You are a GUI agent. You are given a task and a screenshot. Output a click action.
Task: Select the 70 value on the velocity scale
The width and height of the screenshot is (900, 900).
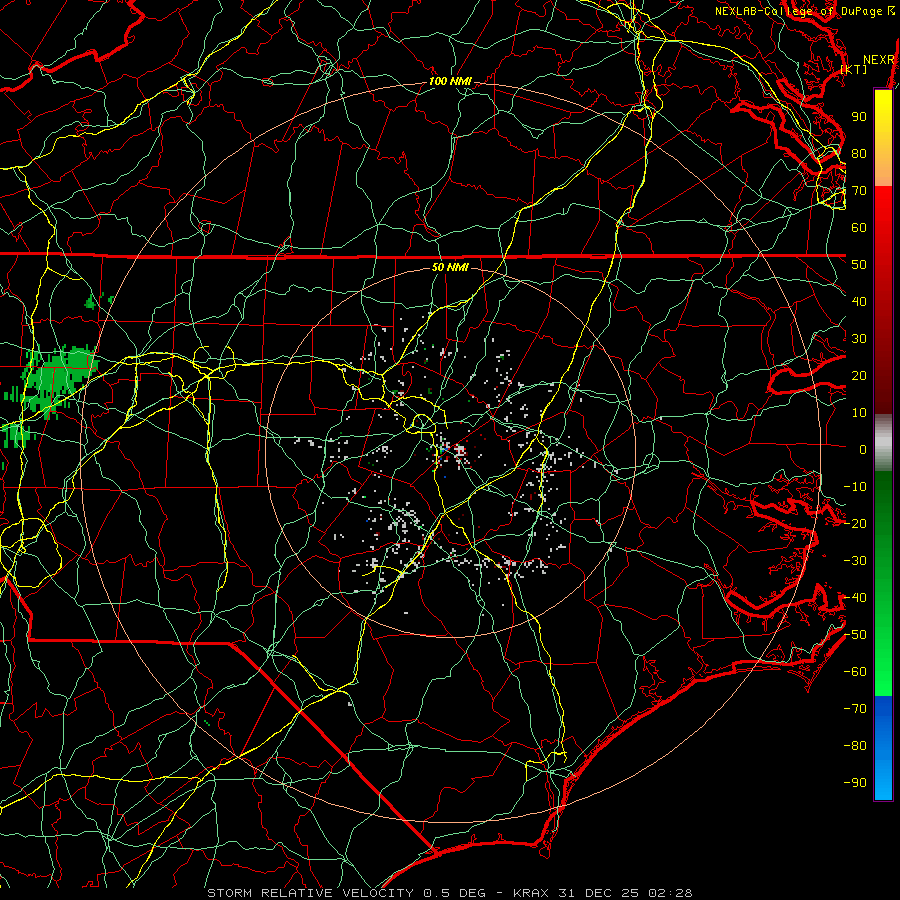tap(859, 191)
